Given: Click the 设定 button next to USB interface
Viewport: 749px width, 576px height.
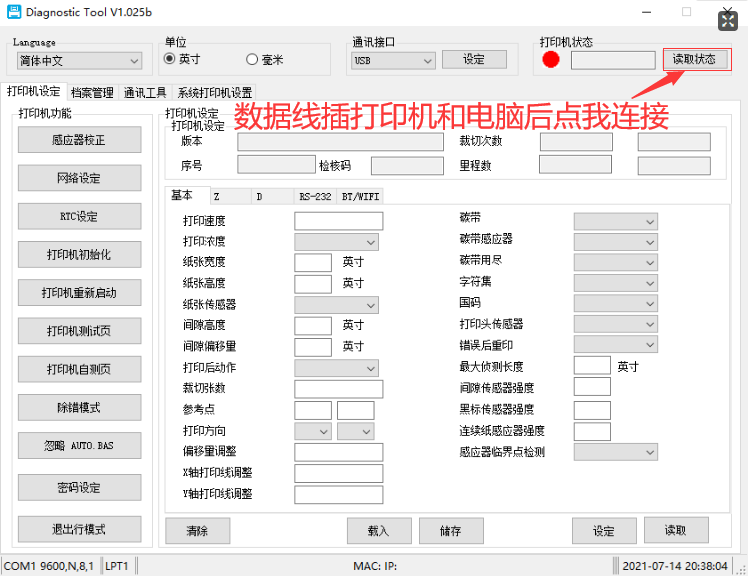Looking at the screenshot, I should (x=474, y=59).
